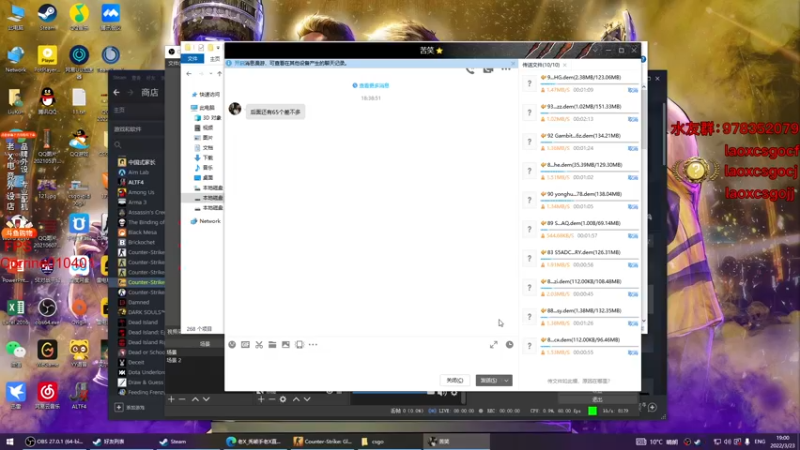The width and height of the screenshot is (800, 450).
Task: Open the ALTF4 desktop game shortcut
Action: pyautogui.click(x=79, y=395)
